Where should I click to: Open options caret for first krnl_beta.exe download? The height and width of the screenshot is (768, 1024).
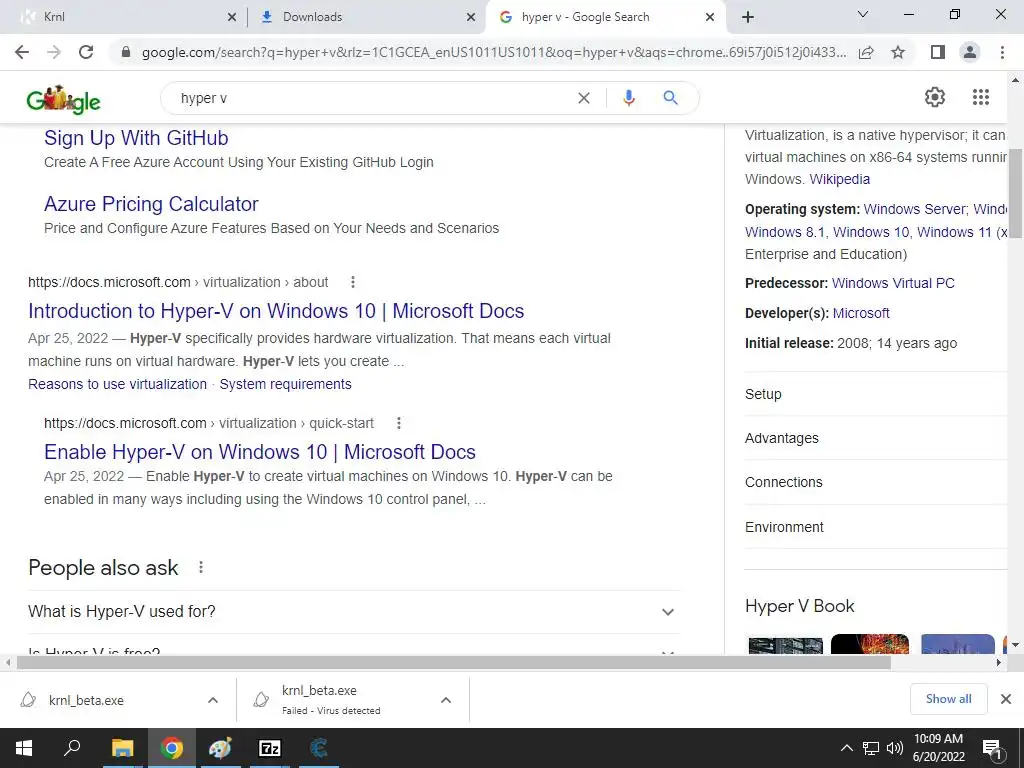tap(212, 700)
